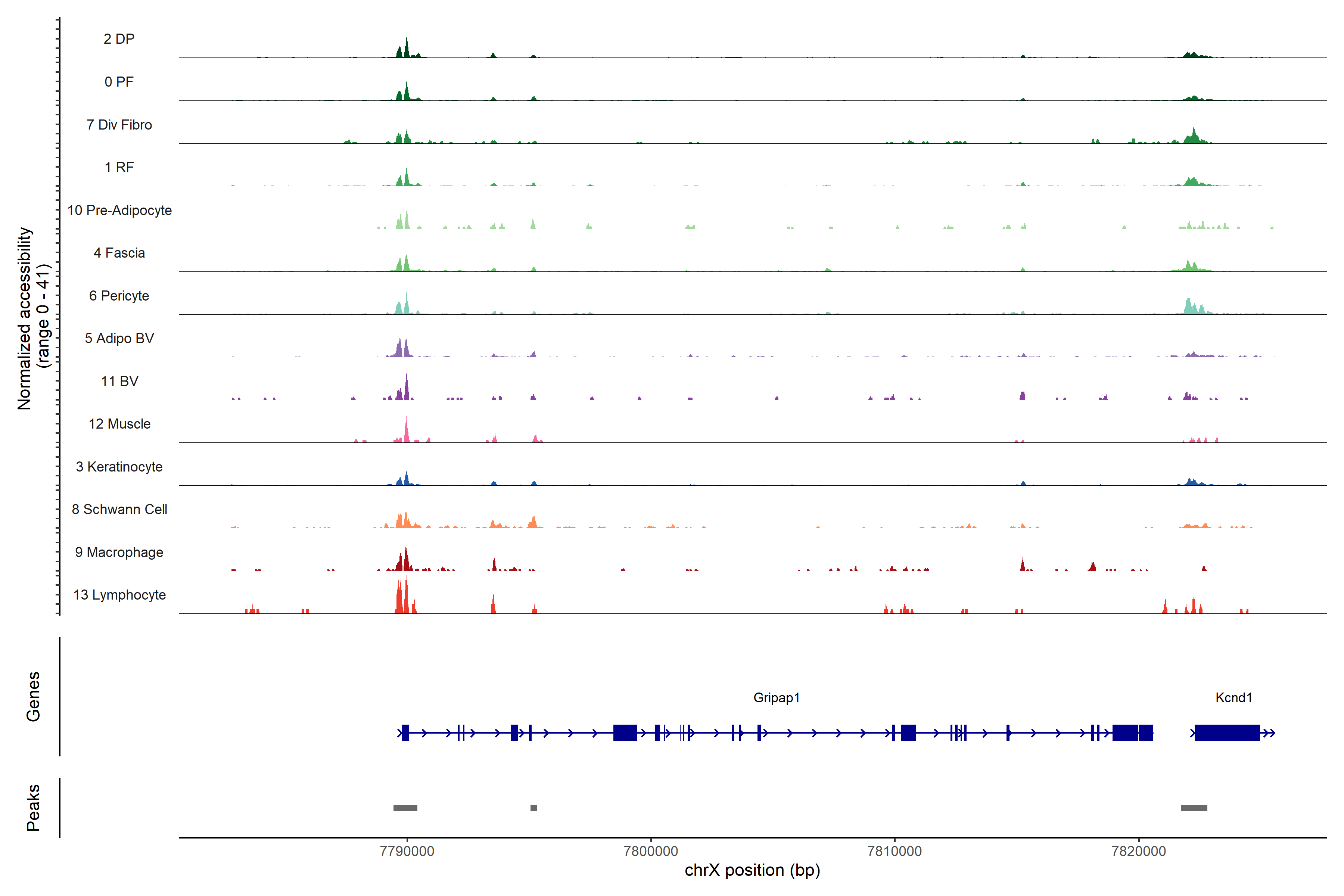Click the Peaks panel label
The width and height of the screenshot is (1344, 896).
[33, 808]
